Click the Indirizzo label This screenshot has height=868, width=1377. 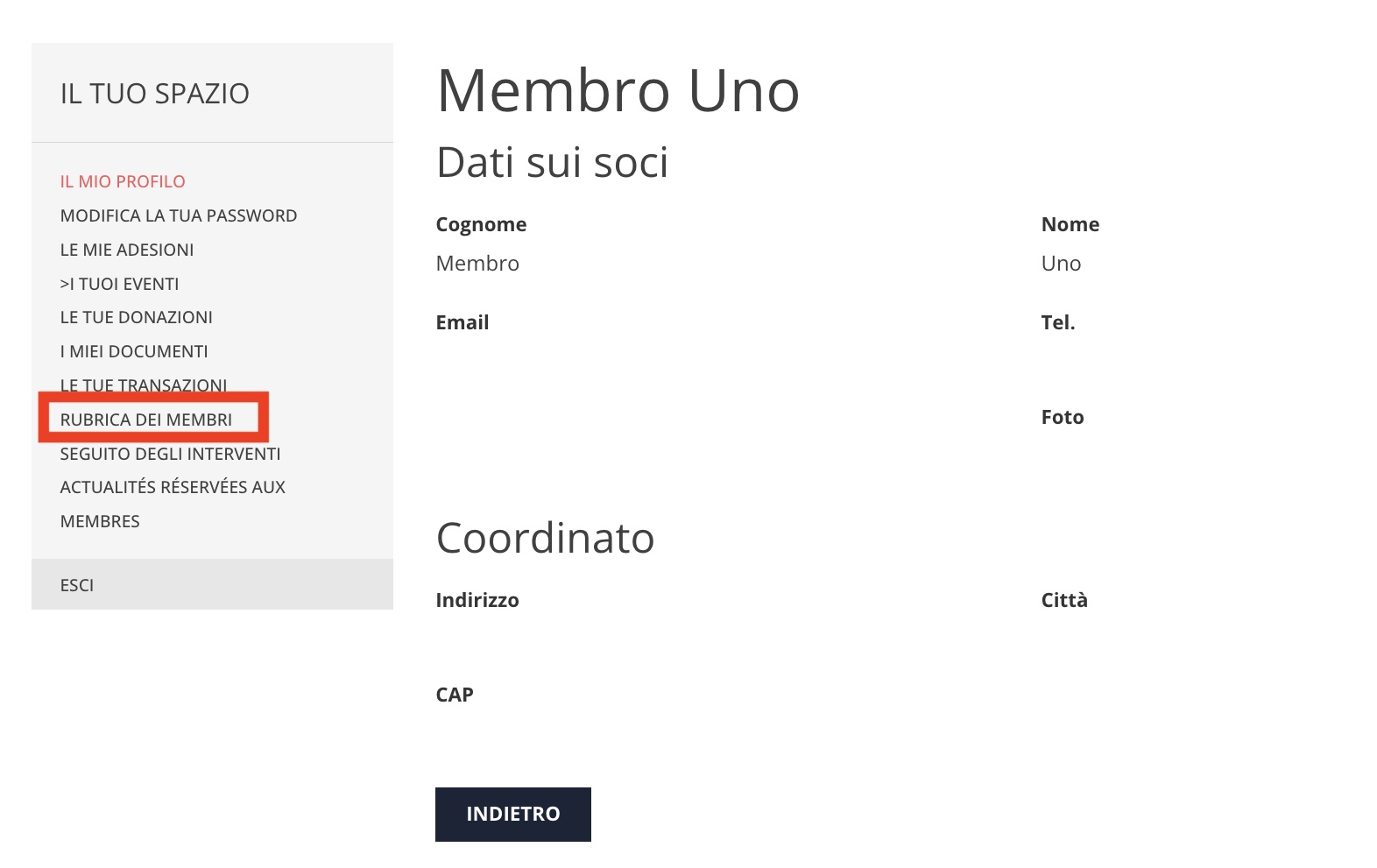(477, 600)
